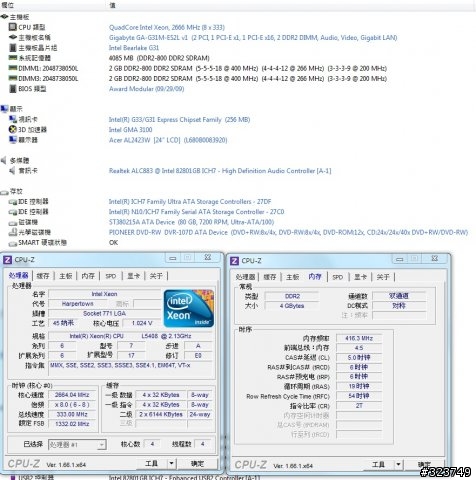Click the 1.024 V core voltage value
The width and height of the screenshot is (476, 480).
pos(141,323)
